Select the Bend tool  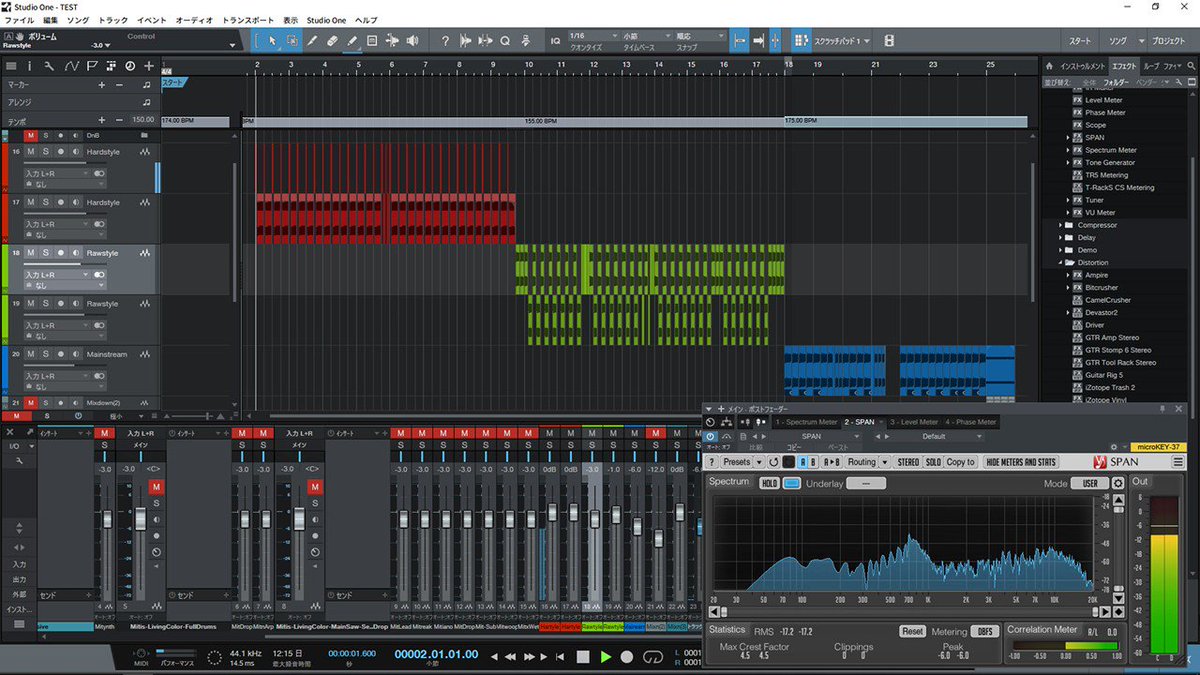pyautogui.click(x=392, y=41)
